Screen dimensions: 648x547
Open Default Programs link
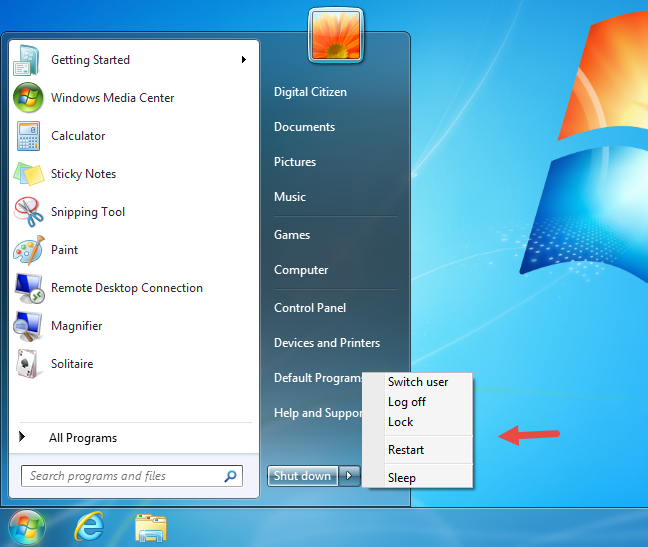[318, 378]
